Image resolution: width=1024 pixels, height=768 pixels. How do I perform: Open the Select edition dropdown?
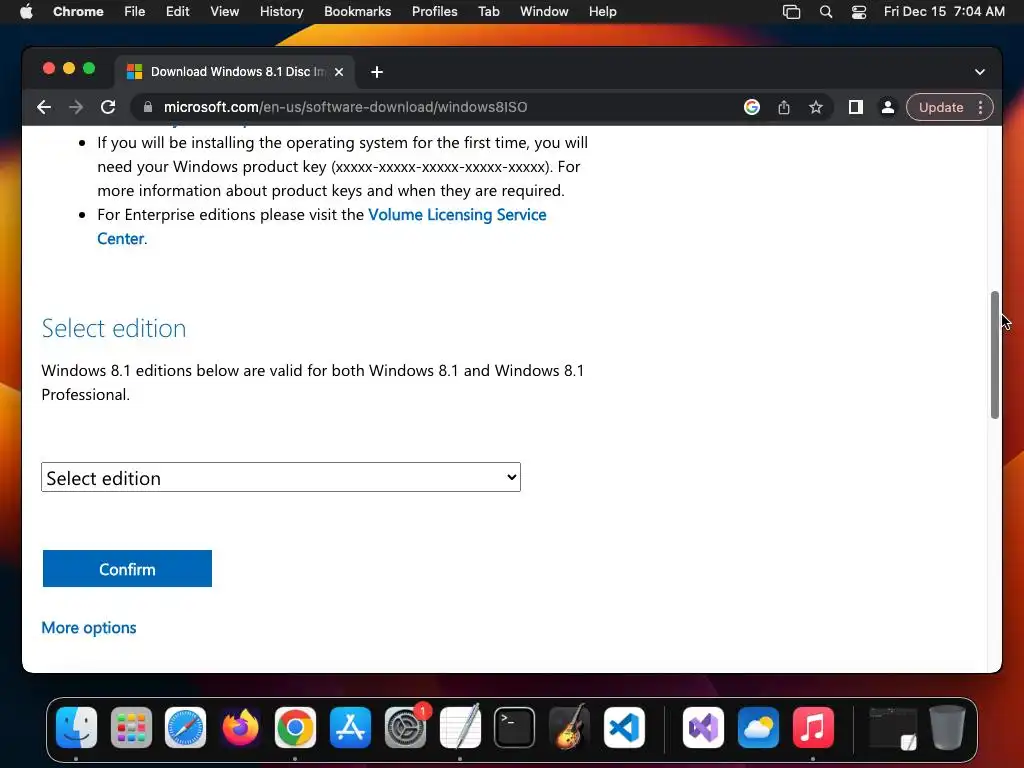click(x=281, y=477)
